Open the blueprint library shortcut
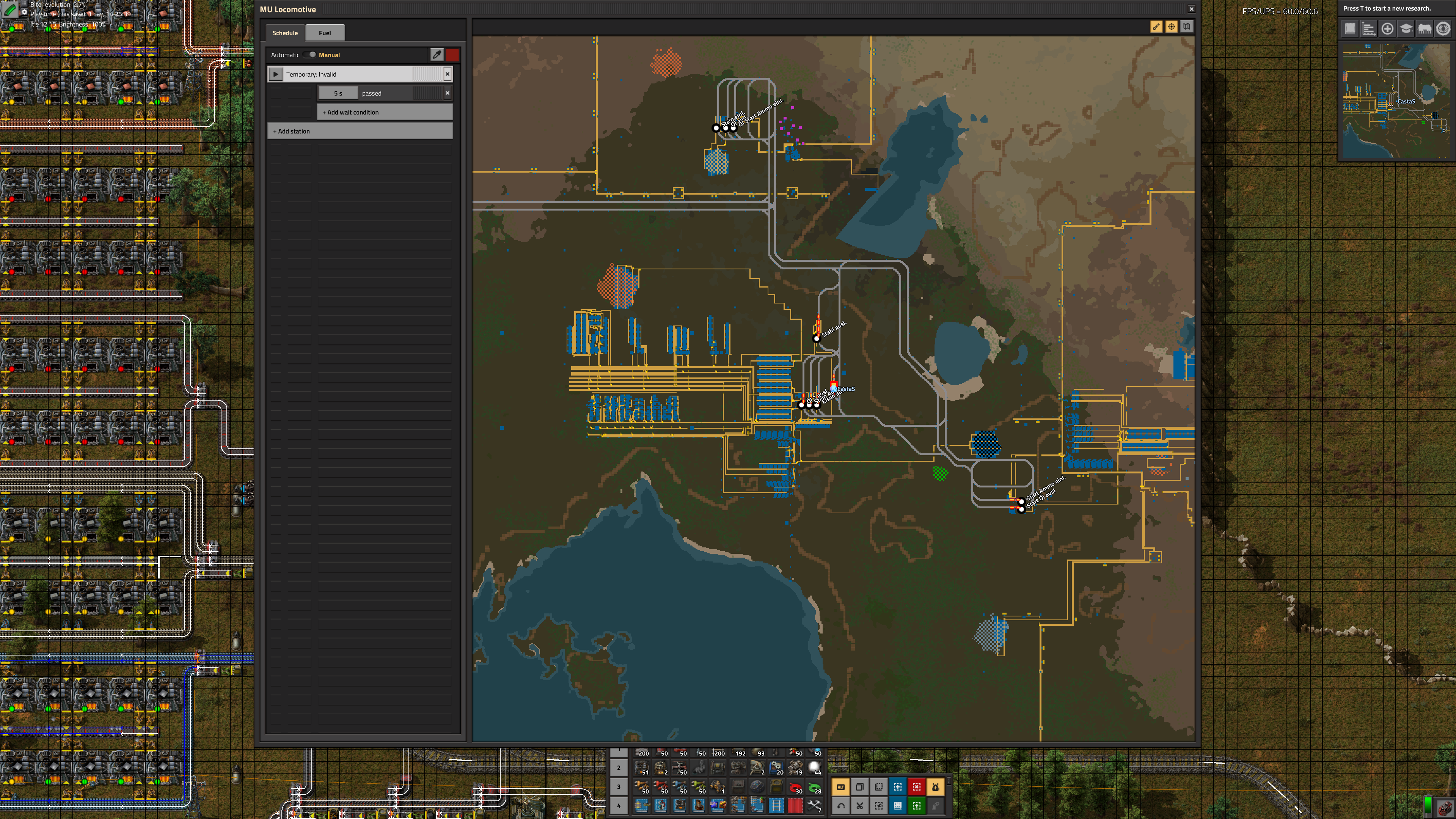This screenshot has height=819, width=1456. pyautogui.click(x=1350, y=29)
